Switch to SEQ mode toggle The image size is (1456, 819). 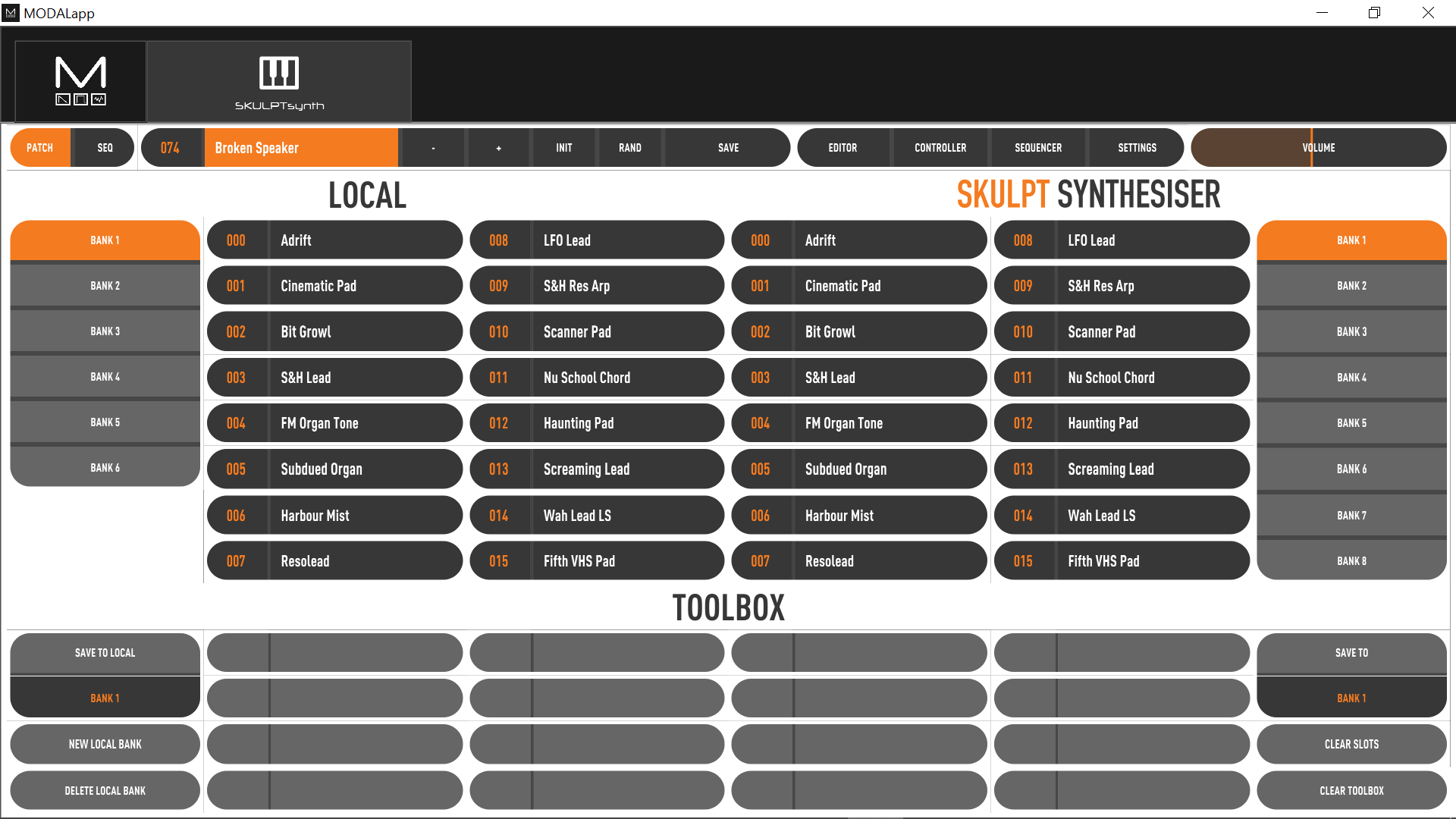[105, 148]
